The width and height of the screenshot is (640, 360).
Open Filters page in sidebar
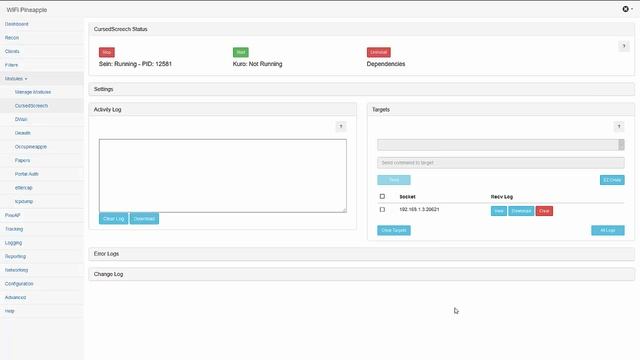tap(11, 65)
